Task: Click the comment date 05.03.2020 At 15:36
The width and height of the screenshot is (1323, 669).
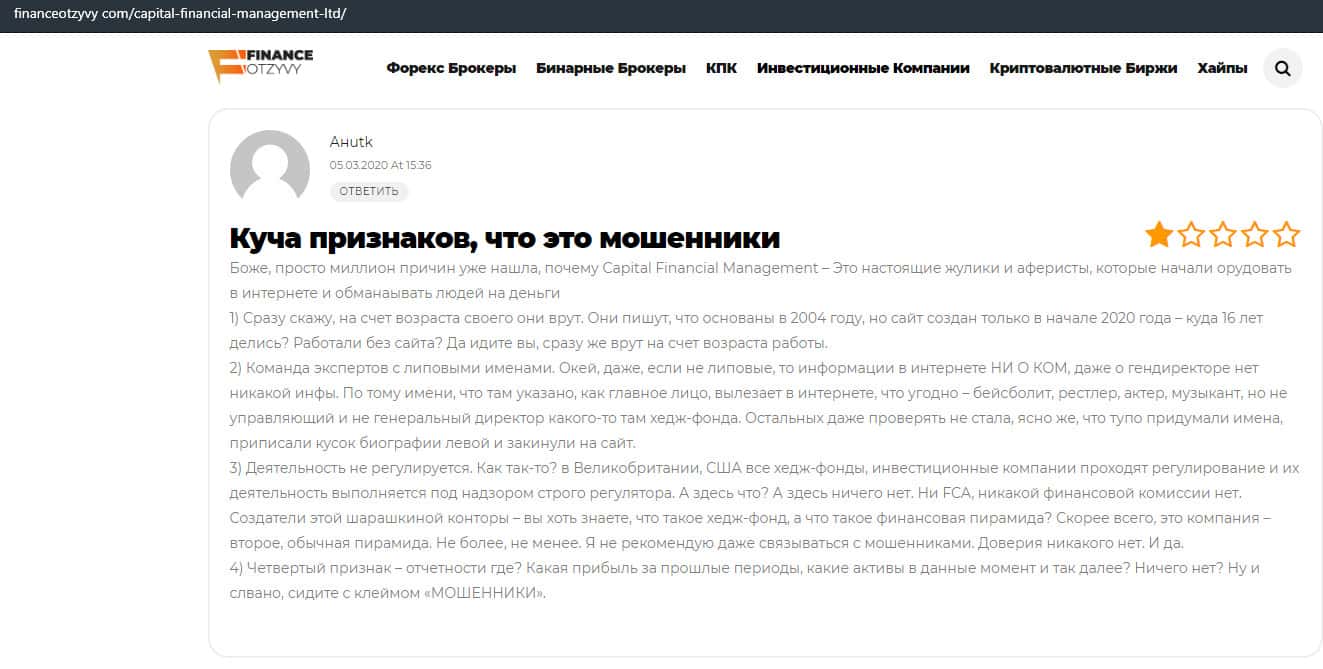Action: click(381, 165)
